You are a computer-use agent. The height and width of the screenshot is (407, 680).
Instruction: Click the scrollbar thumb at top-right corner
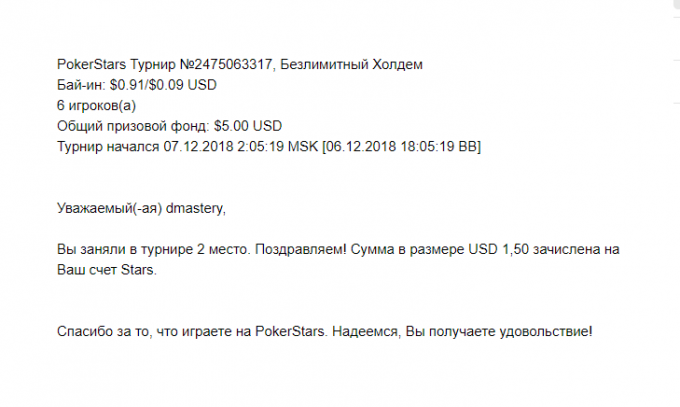tap(677, 2)
